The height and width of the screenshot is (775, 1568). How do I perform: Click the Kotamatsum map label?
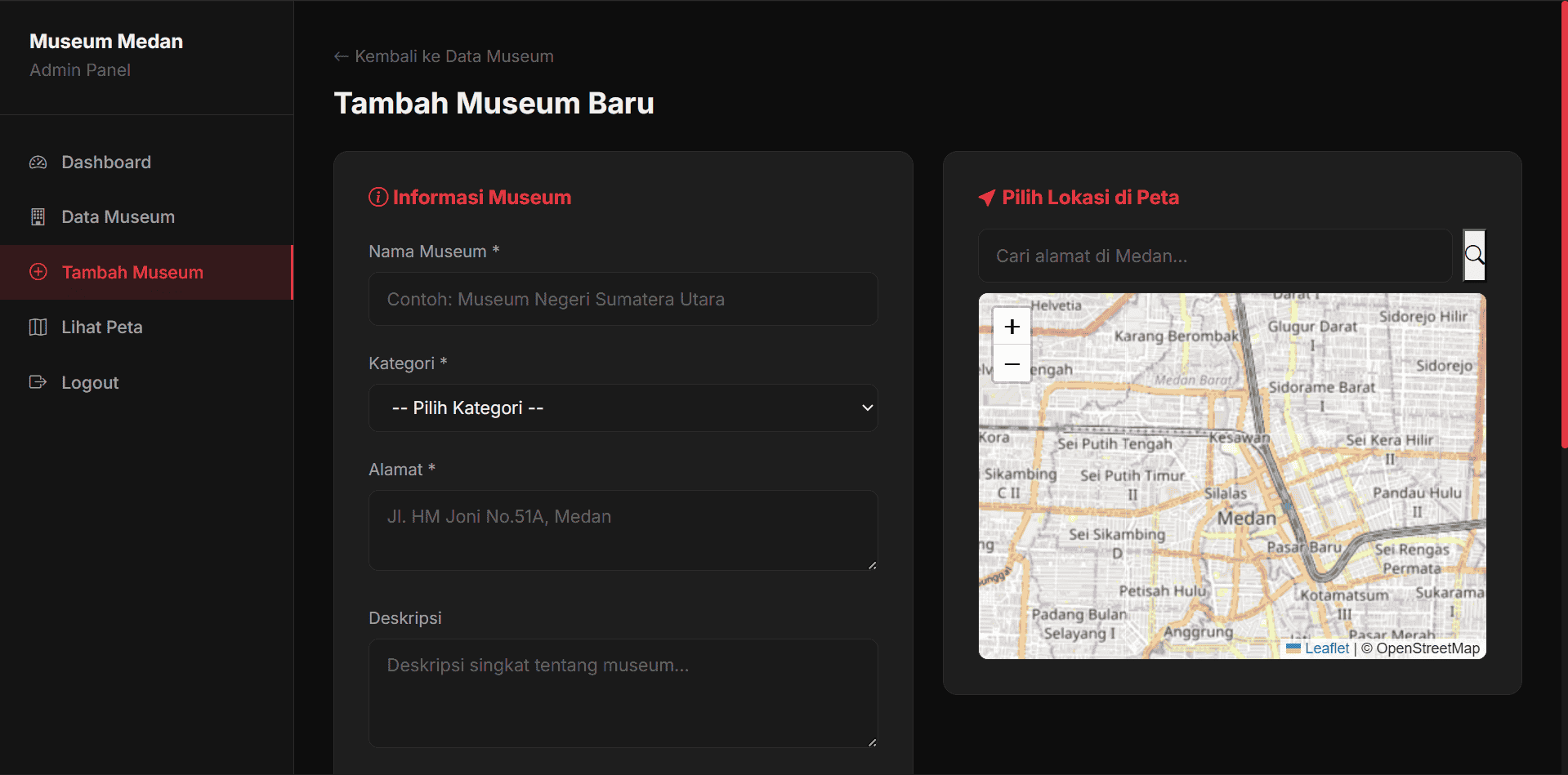coord(1344,595)
